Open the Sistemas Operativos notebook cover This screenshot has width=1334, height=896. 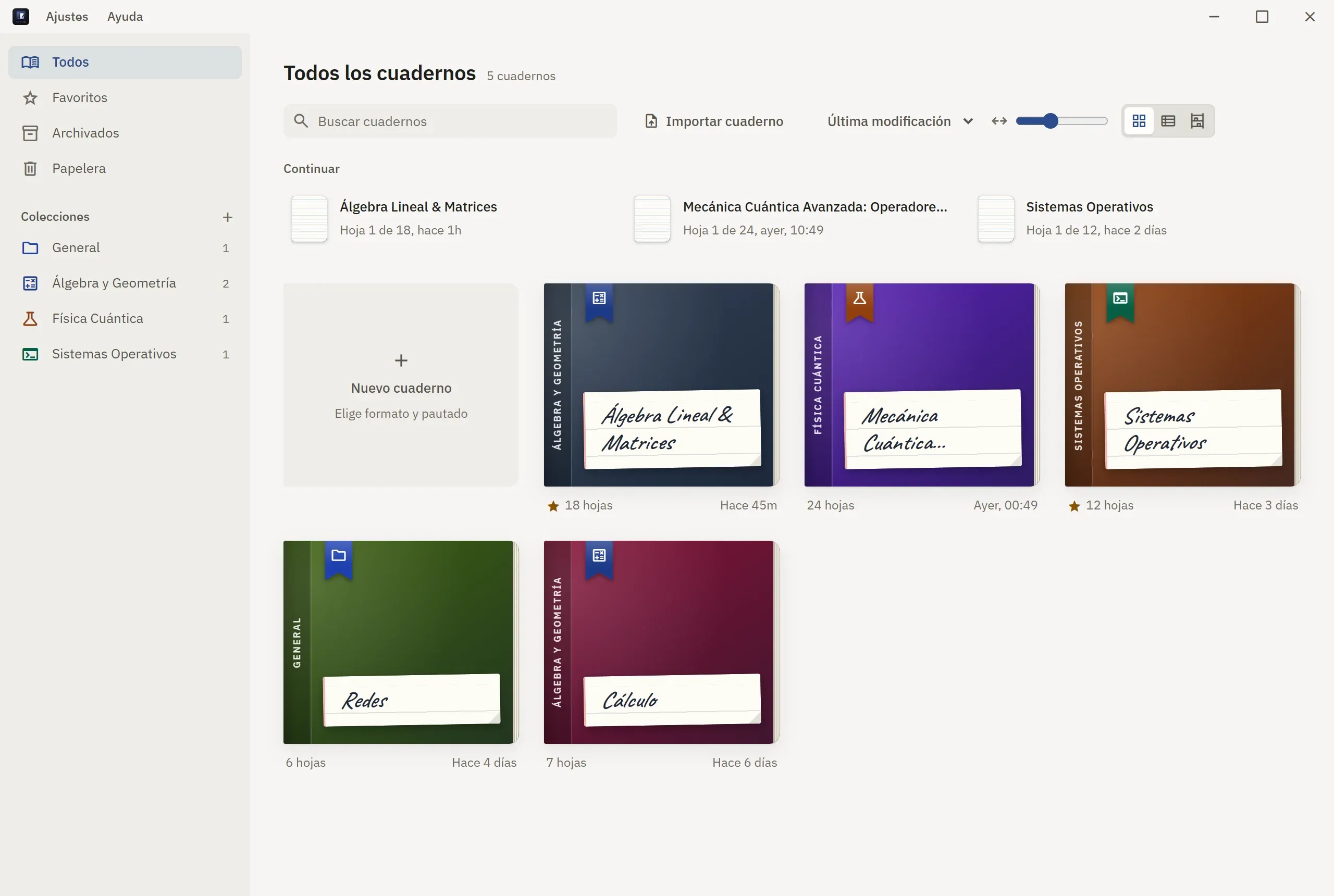click(1182, 385)
